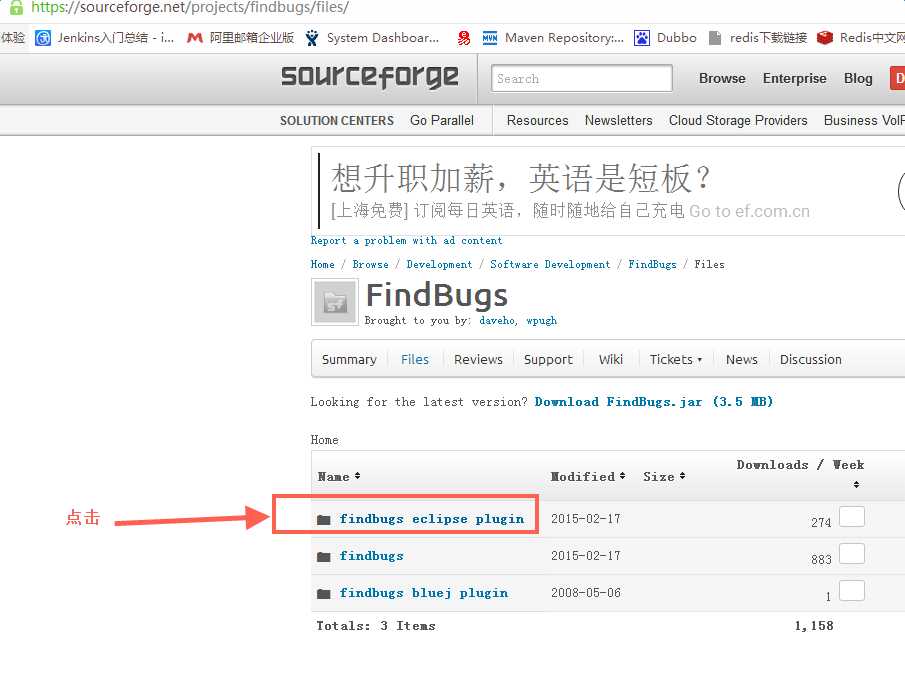905x690 pixels.
Task: Open the Dubbo paw bookmark icon
Action: coord(642,38)
